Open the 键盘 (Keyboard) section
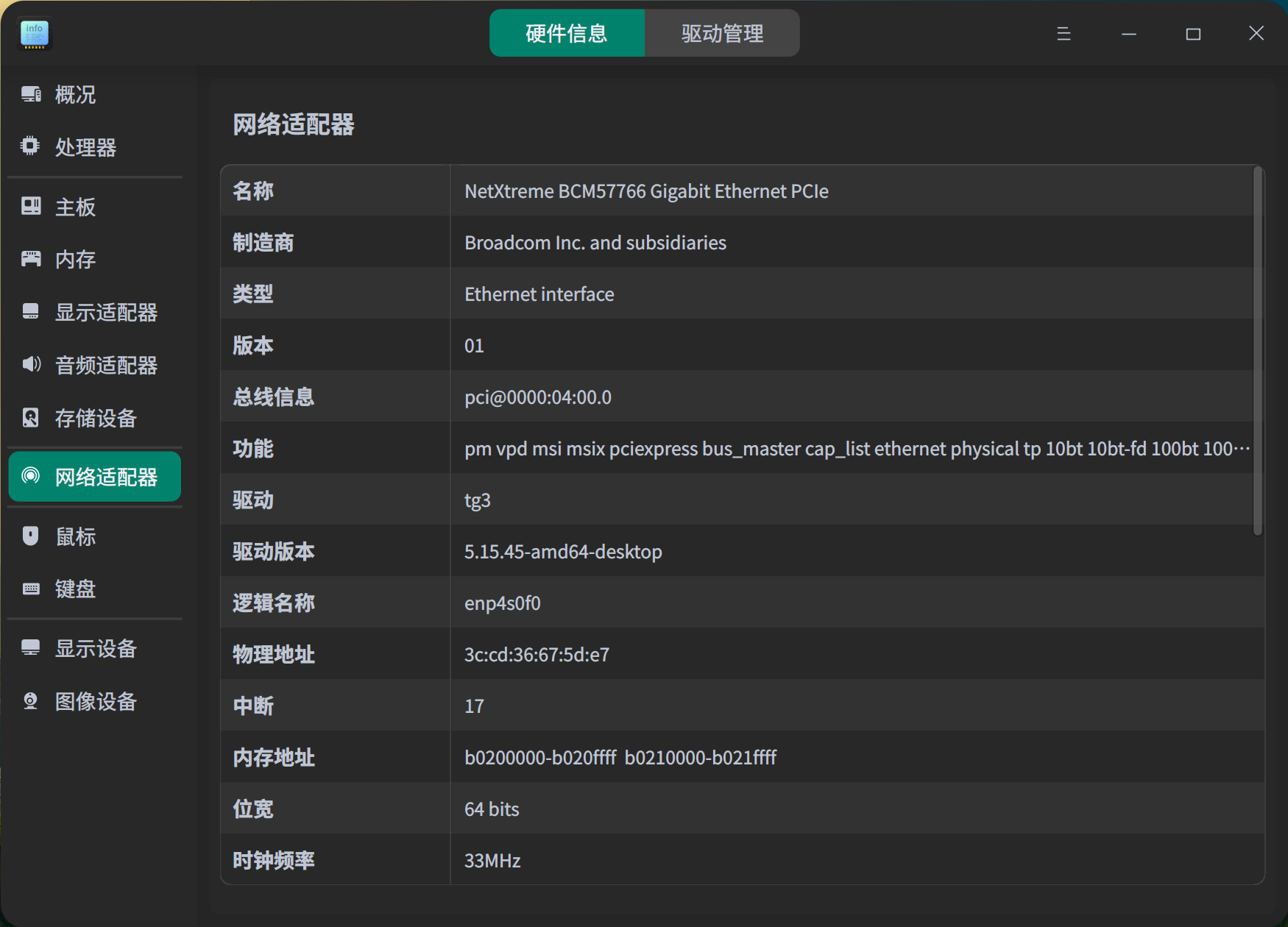The height and width of the screenshot is (927, 1288). (74, 589)
